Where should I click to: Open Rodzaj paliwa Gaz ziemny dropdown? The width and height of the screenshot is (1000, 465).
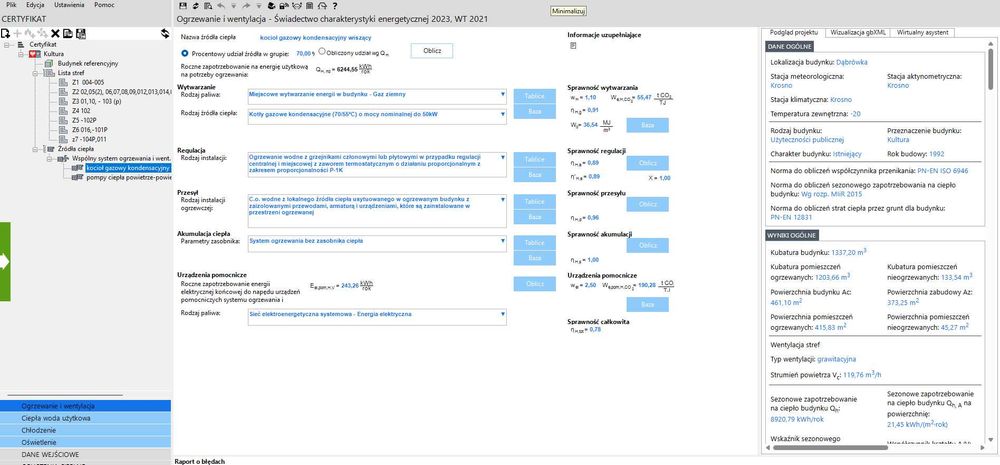(503, 94)
